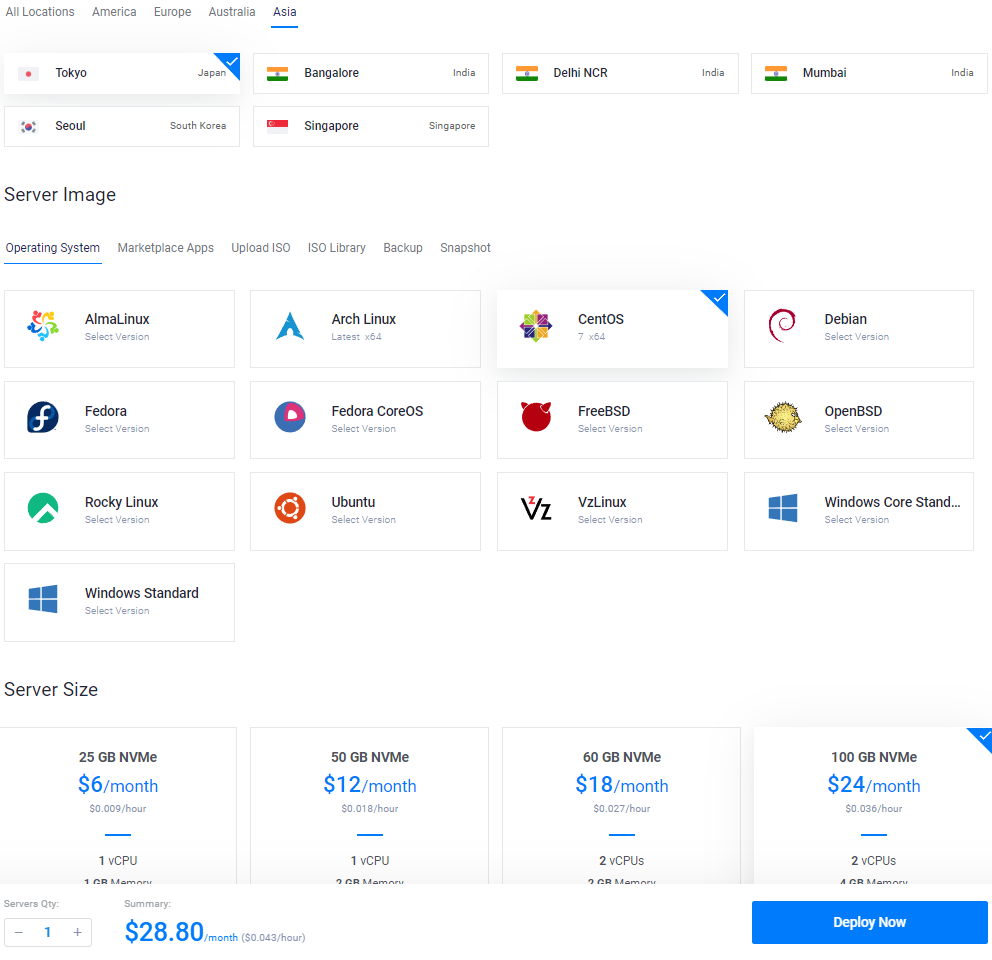992x960 pixels.
Task: Open the Backup tab
Action: point(403,248)
